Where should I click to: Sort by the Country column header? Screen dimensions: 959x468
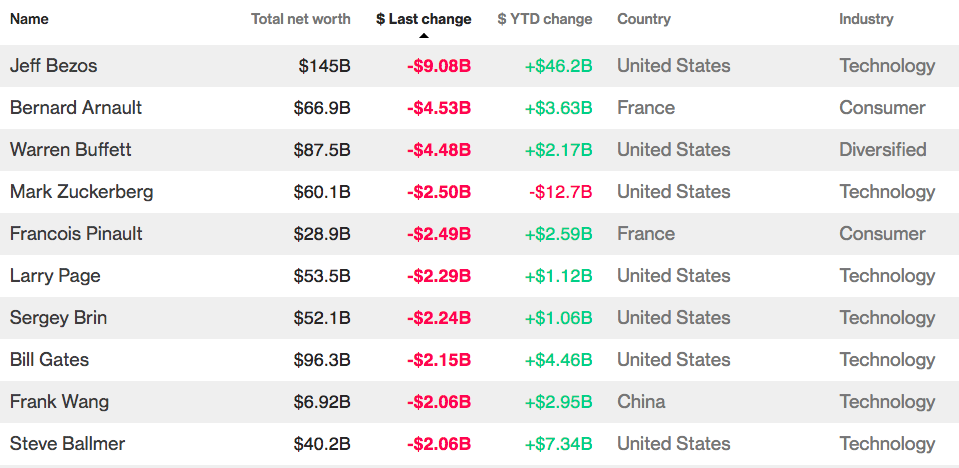[x=644, y=19]
